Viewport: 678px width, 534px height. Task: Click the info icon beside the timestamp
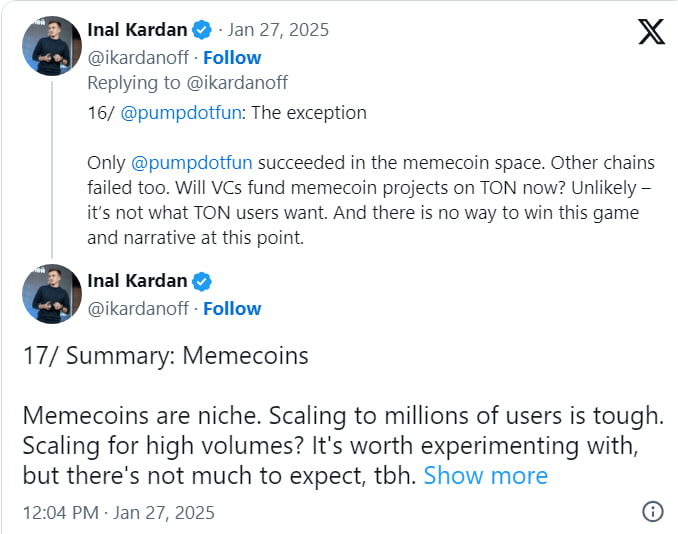click(x=651, y=512)
